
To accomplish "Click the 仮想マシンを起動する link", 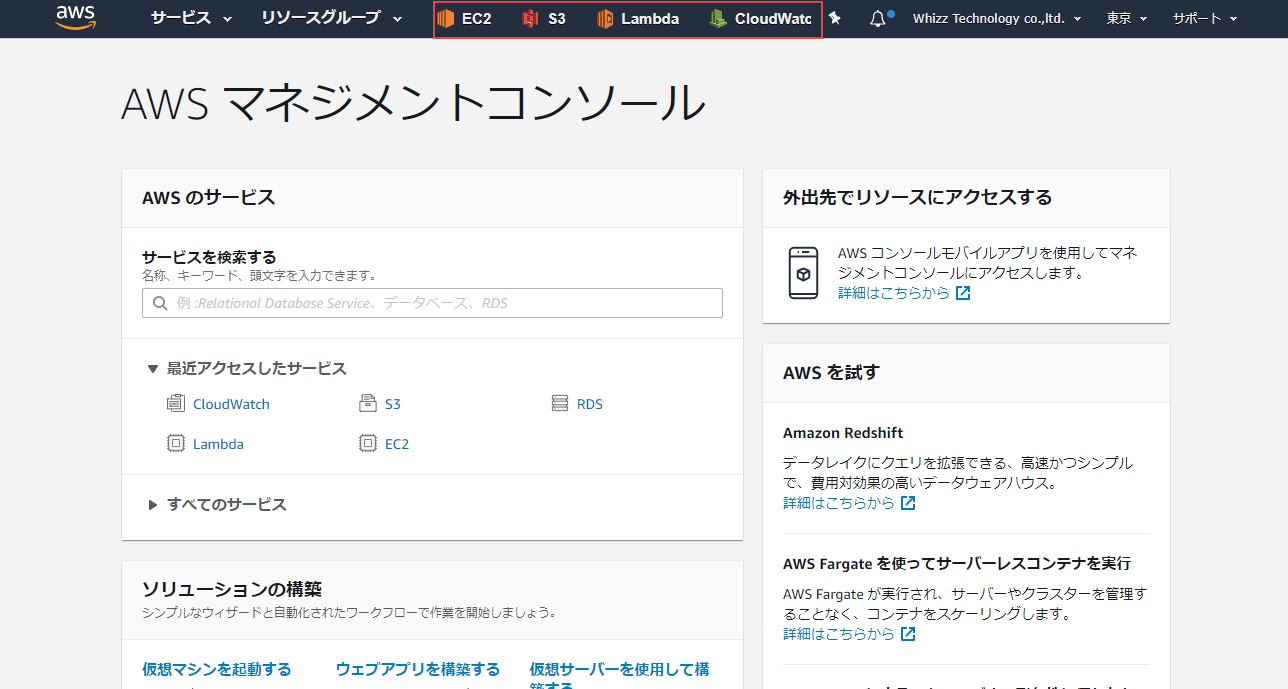I will tap(215, 669).
